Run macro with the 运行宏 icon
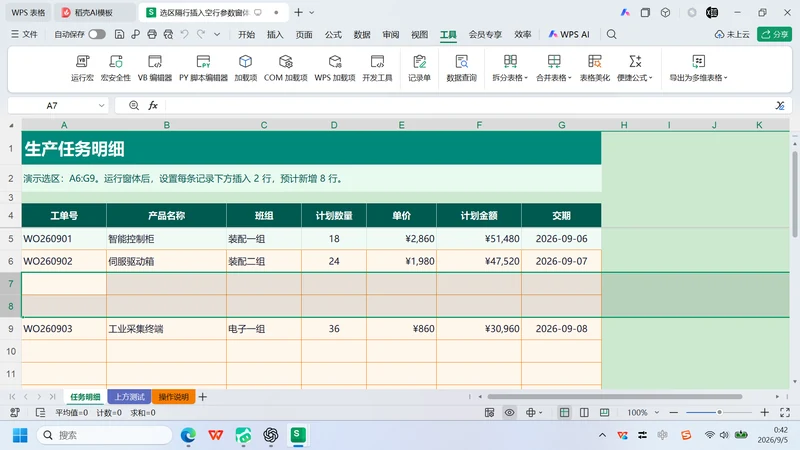 pyautogui.click(x=82, y=68)
